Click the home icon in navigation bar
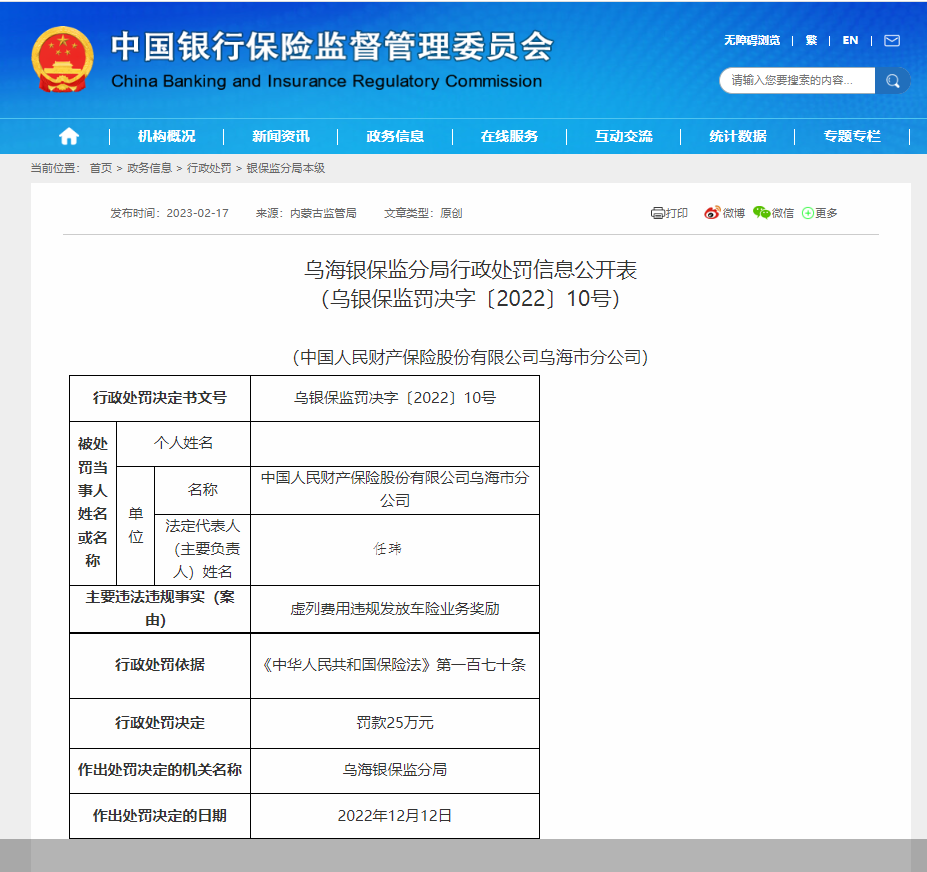Image resolution: width=927 pixels, height=872 pixels. (67, 136)
